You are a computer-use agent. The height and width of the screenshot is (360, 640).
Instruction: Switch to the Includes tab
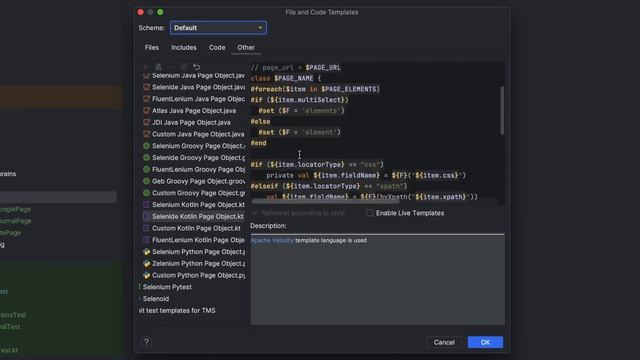pos(184,47)
